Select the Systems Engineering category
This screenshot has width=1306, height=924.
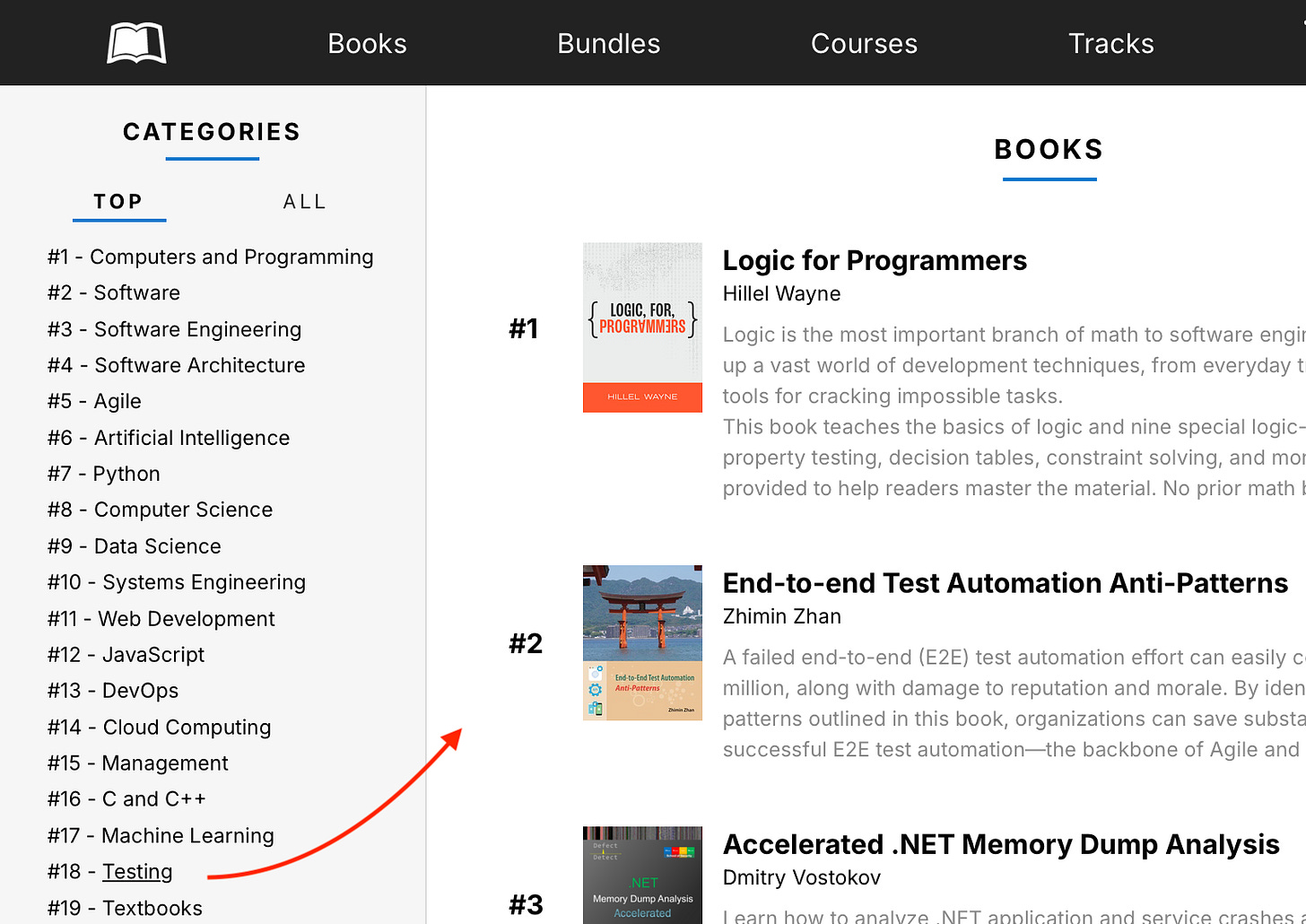(177, 582)
